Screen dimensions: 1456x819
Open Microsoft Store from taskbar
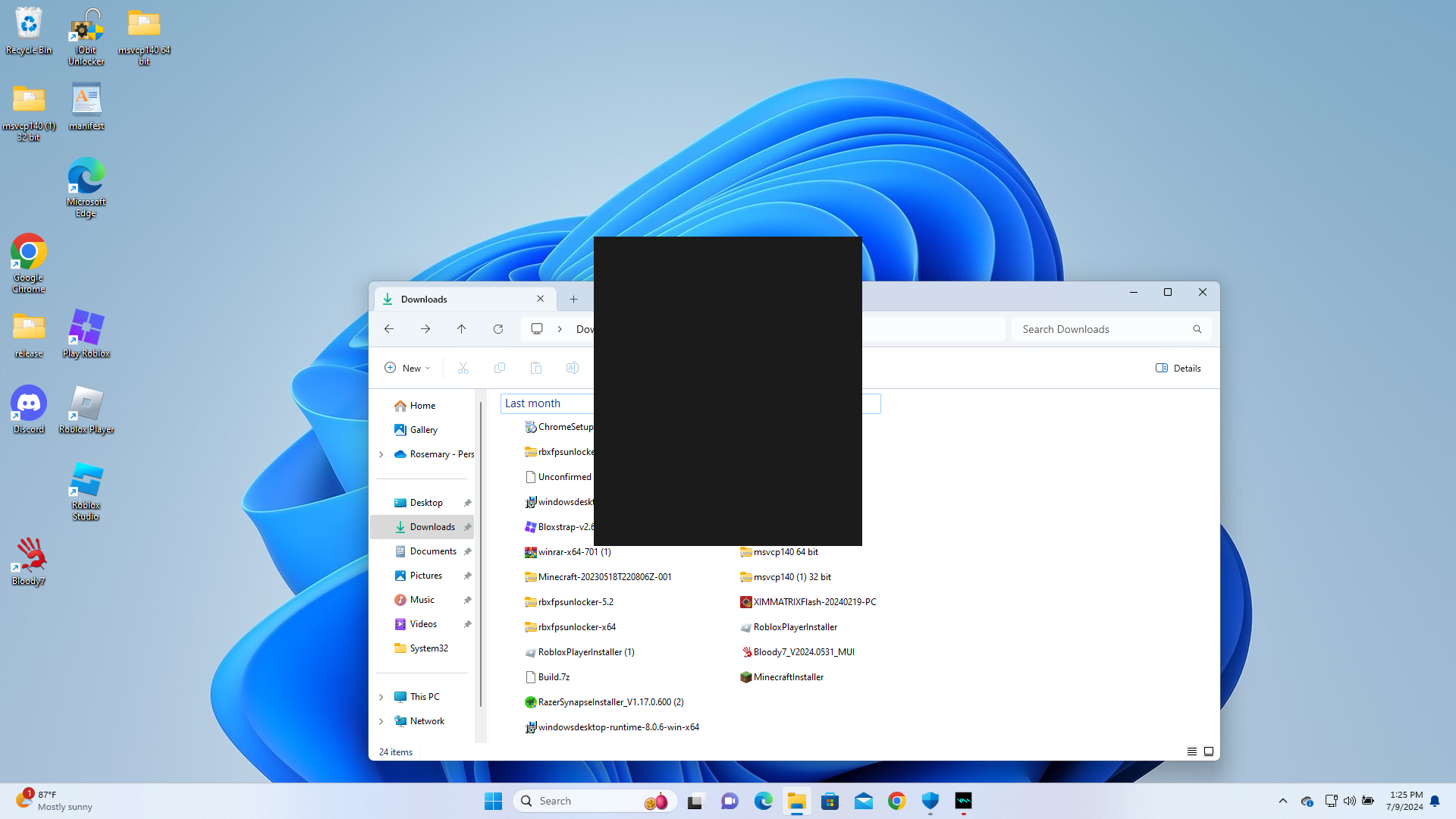(830, 801)
